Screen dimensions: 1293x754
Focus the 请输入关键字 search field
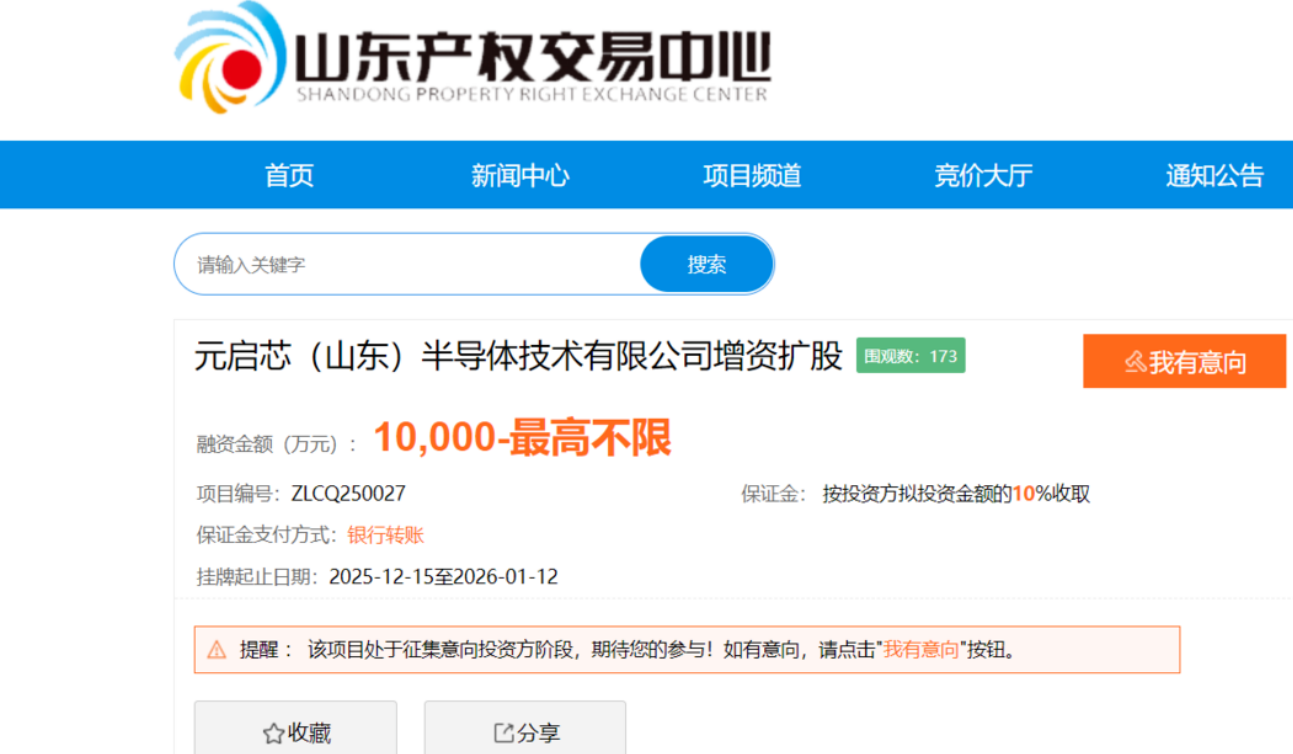(x=408, y=265)
